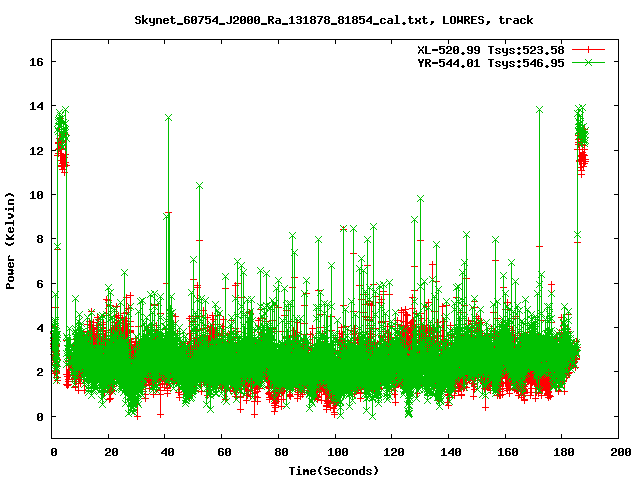The image size is (640, 480).
Task: Click the green cross legend marker sample
Action: click(x=588, y=62)
